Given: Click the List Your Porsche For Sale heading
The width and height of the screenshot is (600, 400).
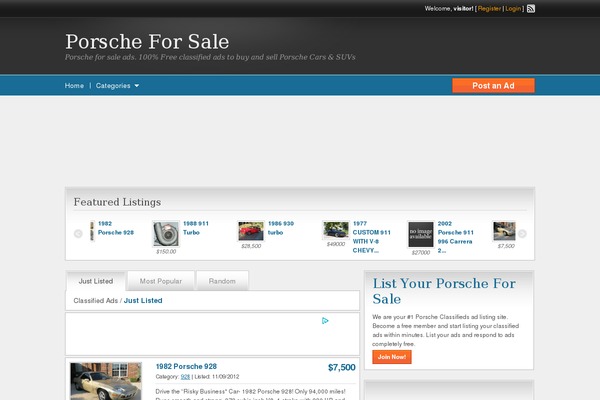Looking at the screenshot, I should click(x=444, y=291).
